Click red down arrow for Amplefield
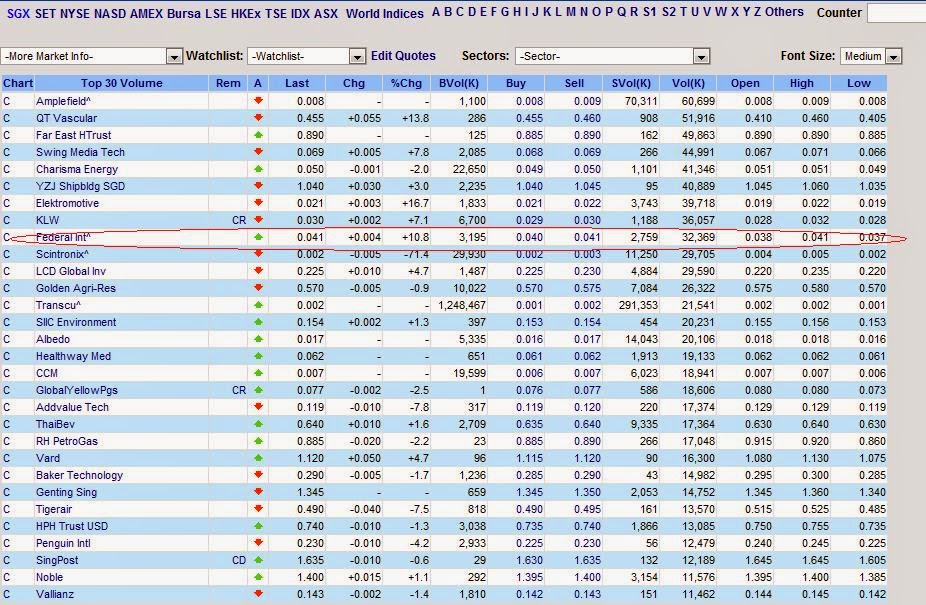Image resolution: width=926 pixels, height=605 pixels. (258, 101)
